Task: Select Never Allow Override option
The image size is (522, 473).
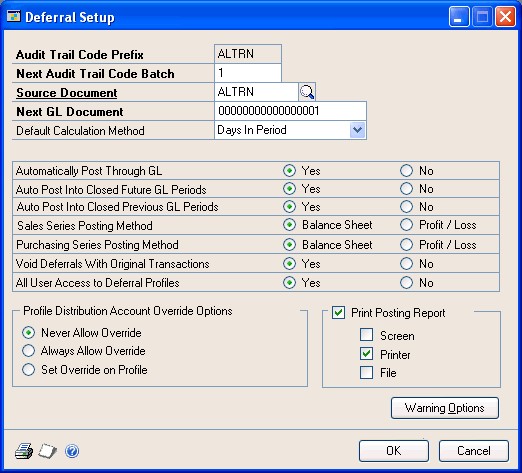Action: point(28,333)
